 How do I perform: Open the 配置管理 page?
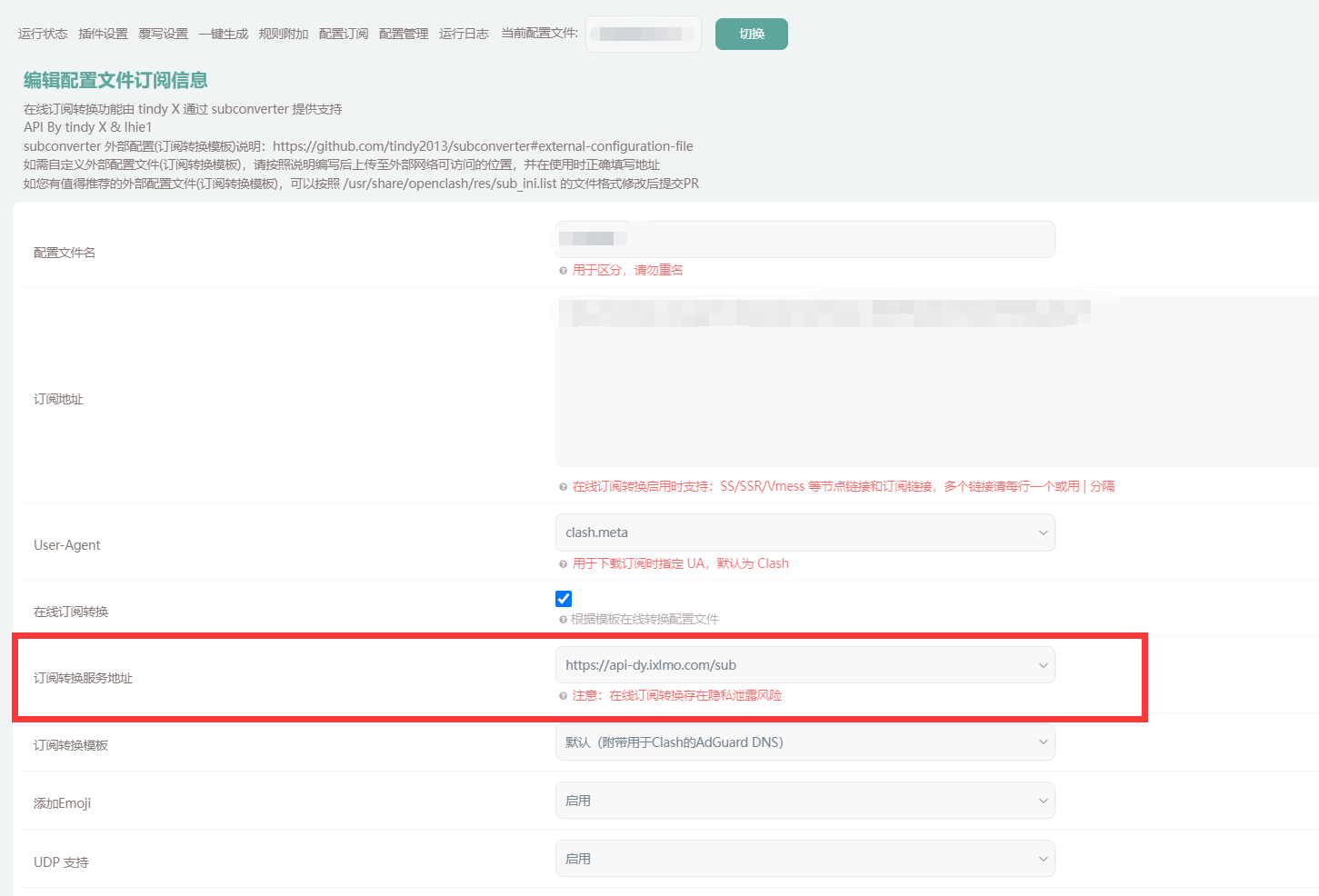(403, 34)
